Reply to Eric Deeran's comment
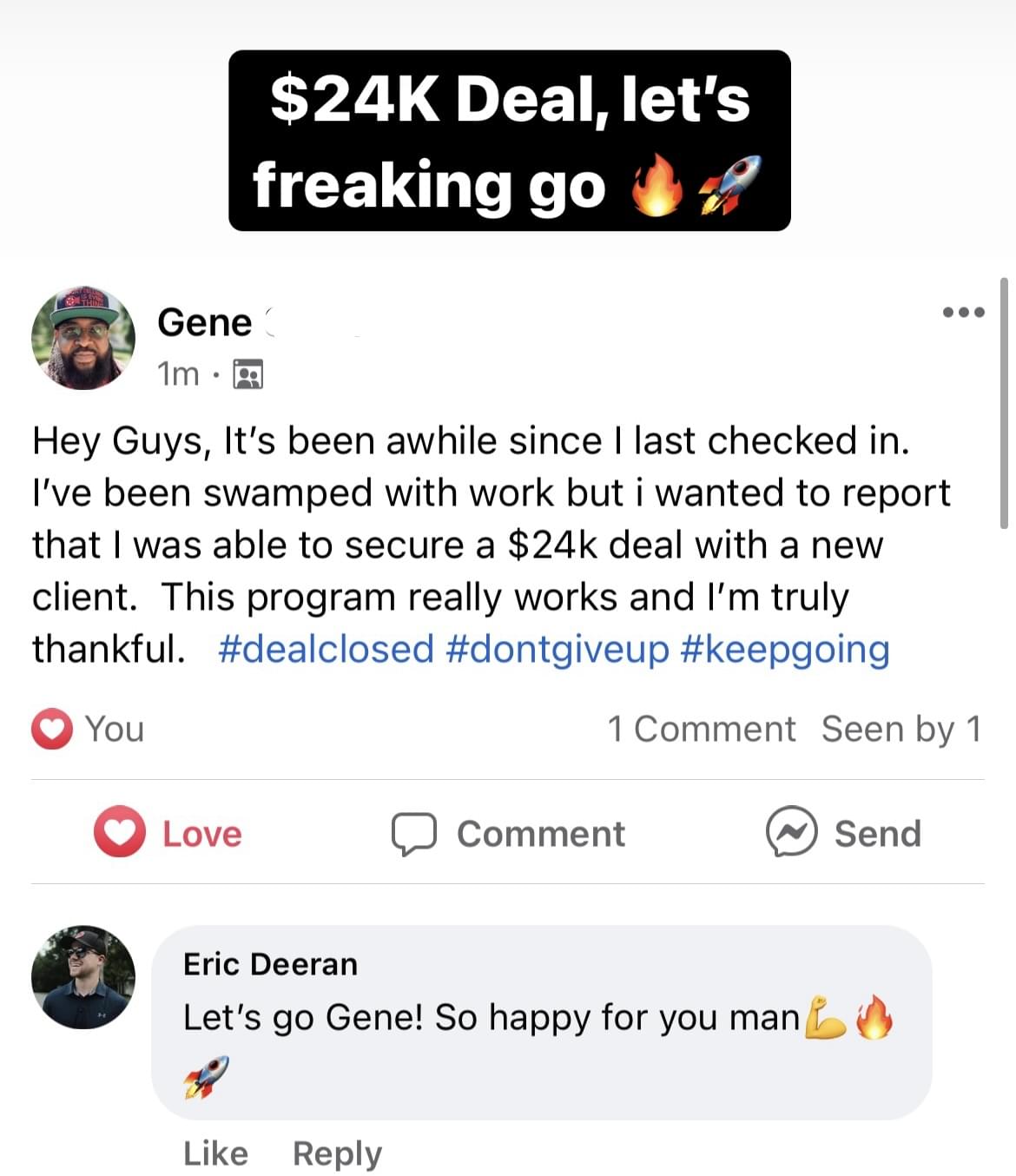The width and height of the screenshot is (1016, 1176). (337, 1153)
